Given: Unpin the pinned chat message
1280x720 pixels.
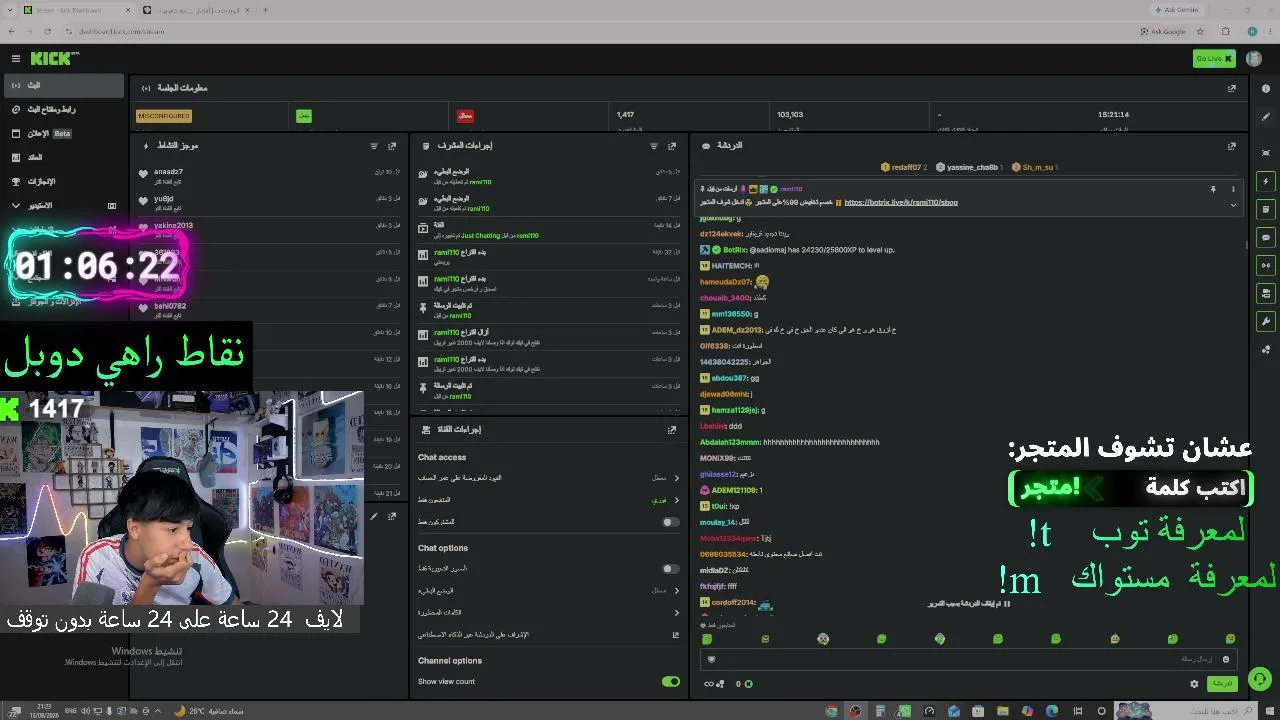Looking at the screenshot, I should coord(1213,189).
